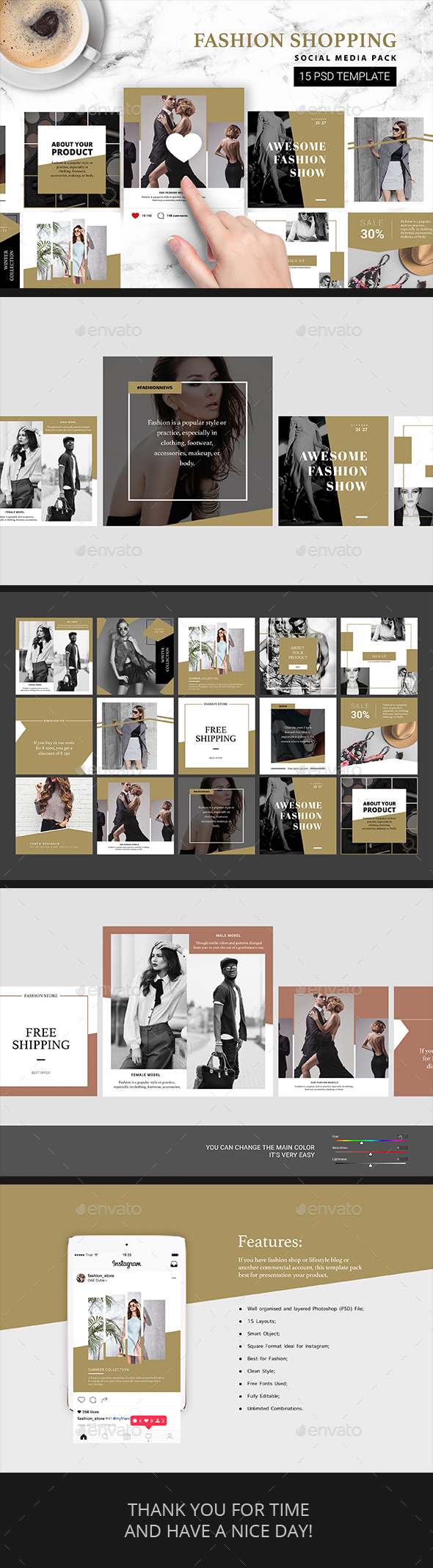Tap the fashion_store profile avatar in phone mockup
The width and height of the screenshot is (433, 1568).
(x=81, y=1278)
